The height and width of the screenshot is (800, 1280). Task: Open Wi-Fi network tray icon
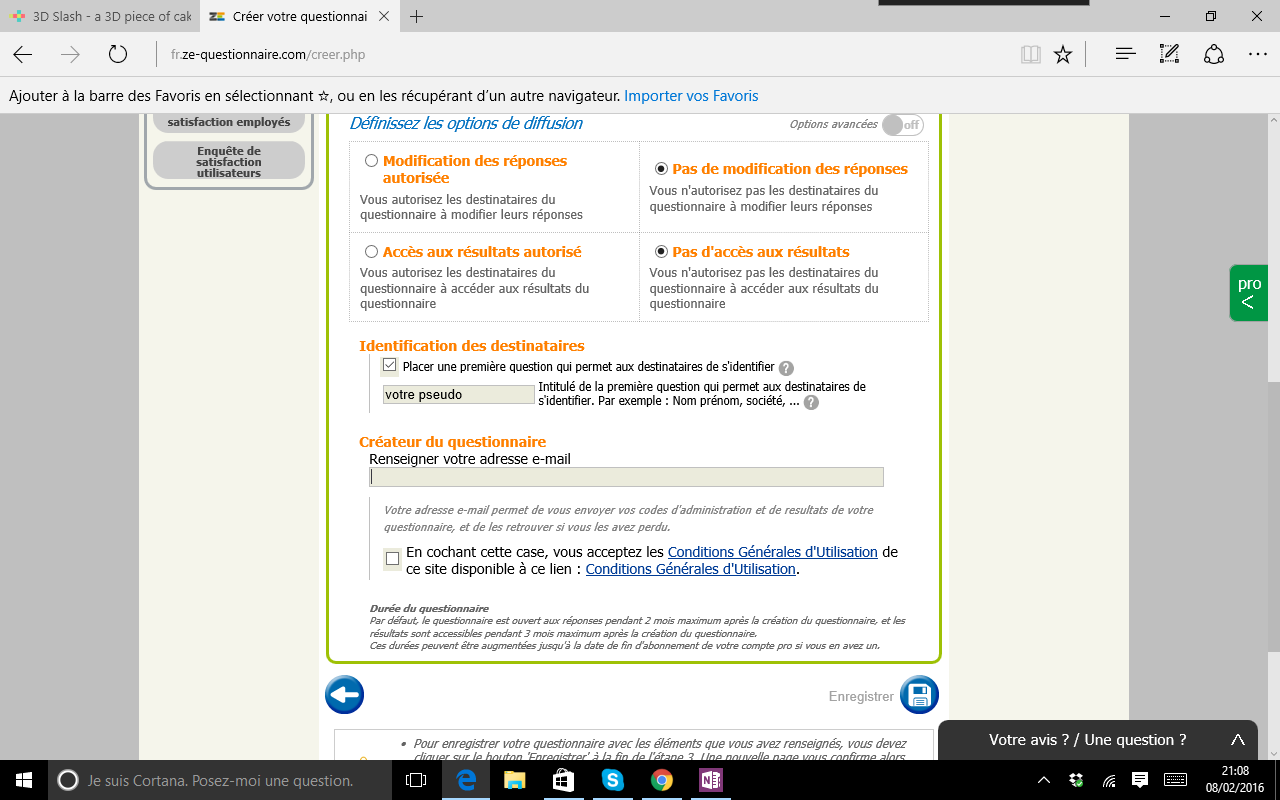1108,780
